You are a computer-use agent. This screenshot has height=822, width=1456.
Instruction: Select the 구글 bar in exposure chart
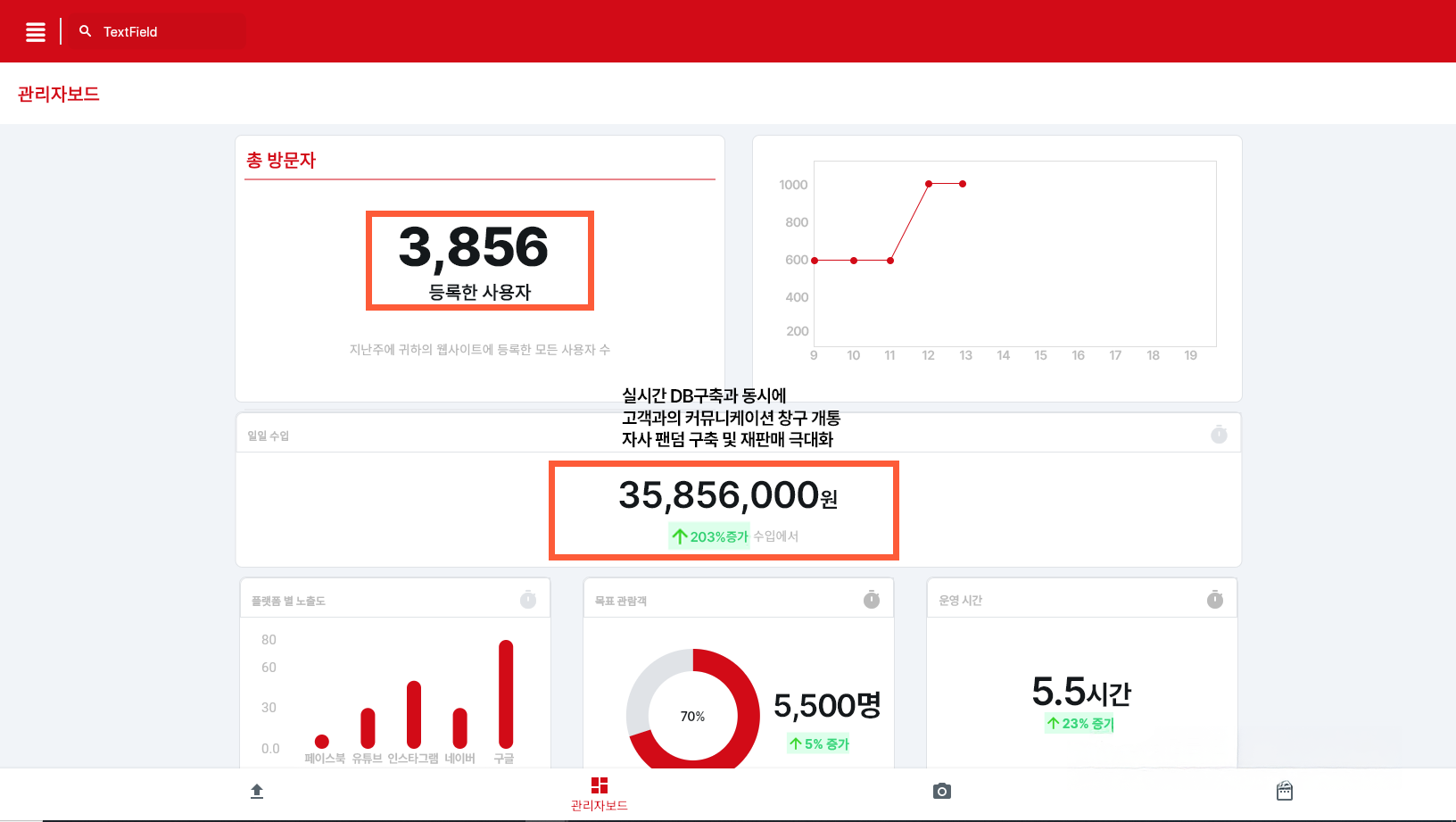click(x=506, y=694)
